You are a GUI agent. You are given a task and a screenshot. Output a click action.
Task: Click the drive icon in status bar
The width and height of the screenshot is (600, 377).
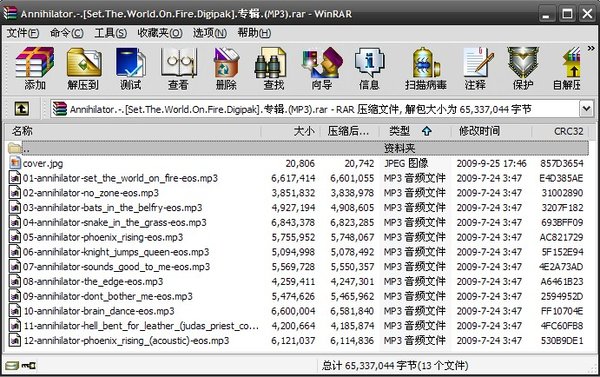12,366
